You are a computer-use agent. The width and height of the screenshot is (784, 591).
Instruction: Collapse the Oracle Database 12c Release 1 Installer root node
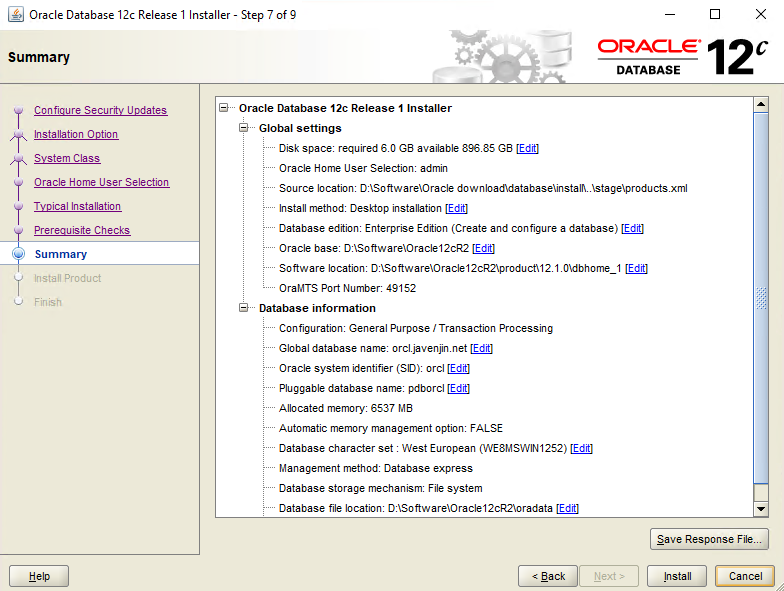point(224,108)
